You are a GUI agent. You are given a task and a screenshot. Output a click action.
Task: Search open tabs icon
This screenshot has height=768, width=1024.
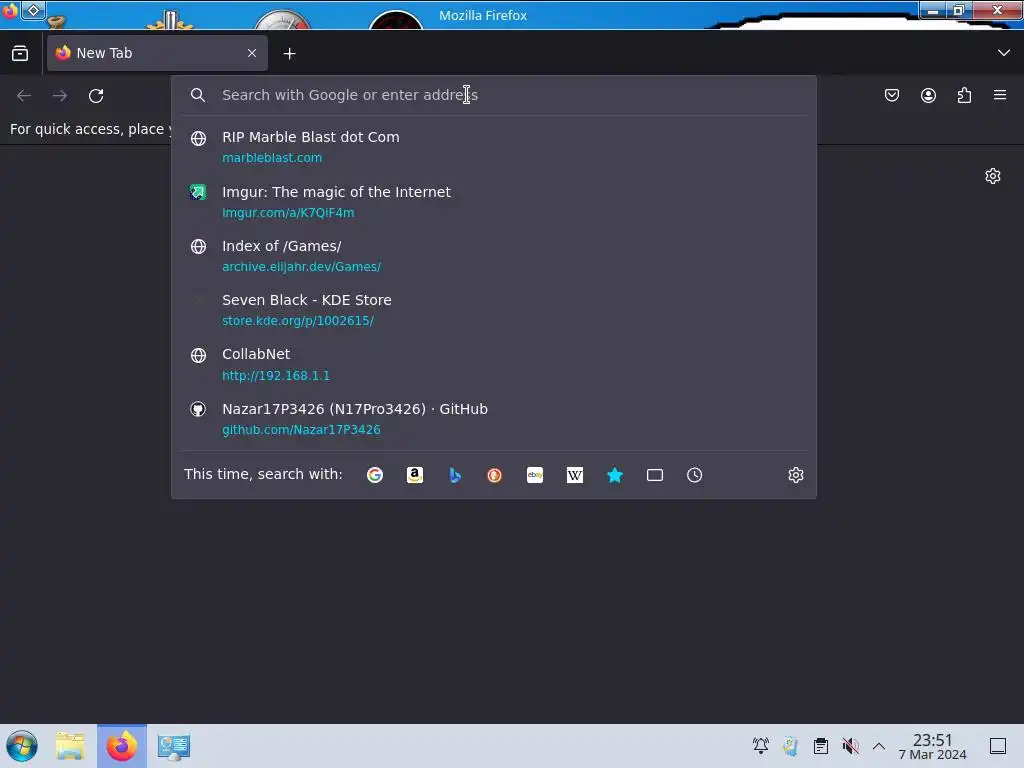(654, 475)
